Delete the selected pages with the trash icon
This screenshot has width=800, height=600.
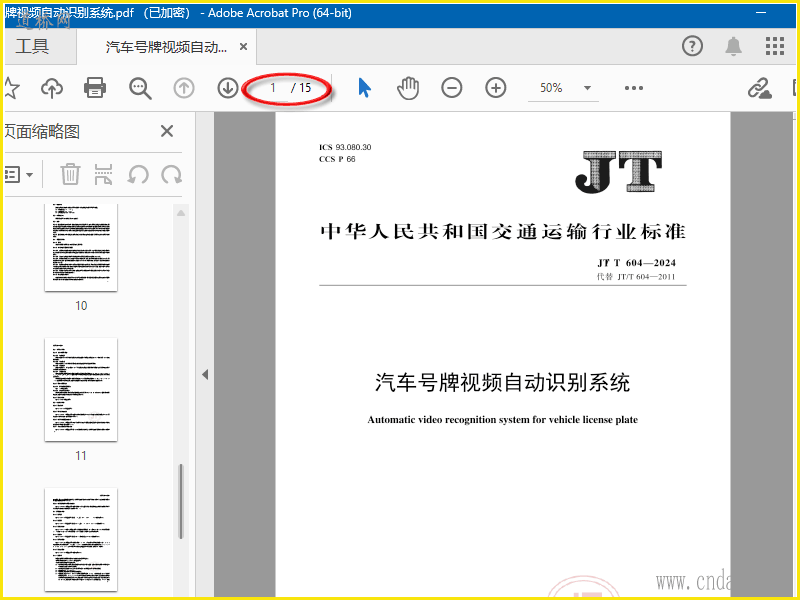pyautogui.click(x=70, y=174)
